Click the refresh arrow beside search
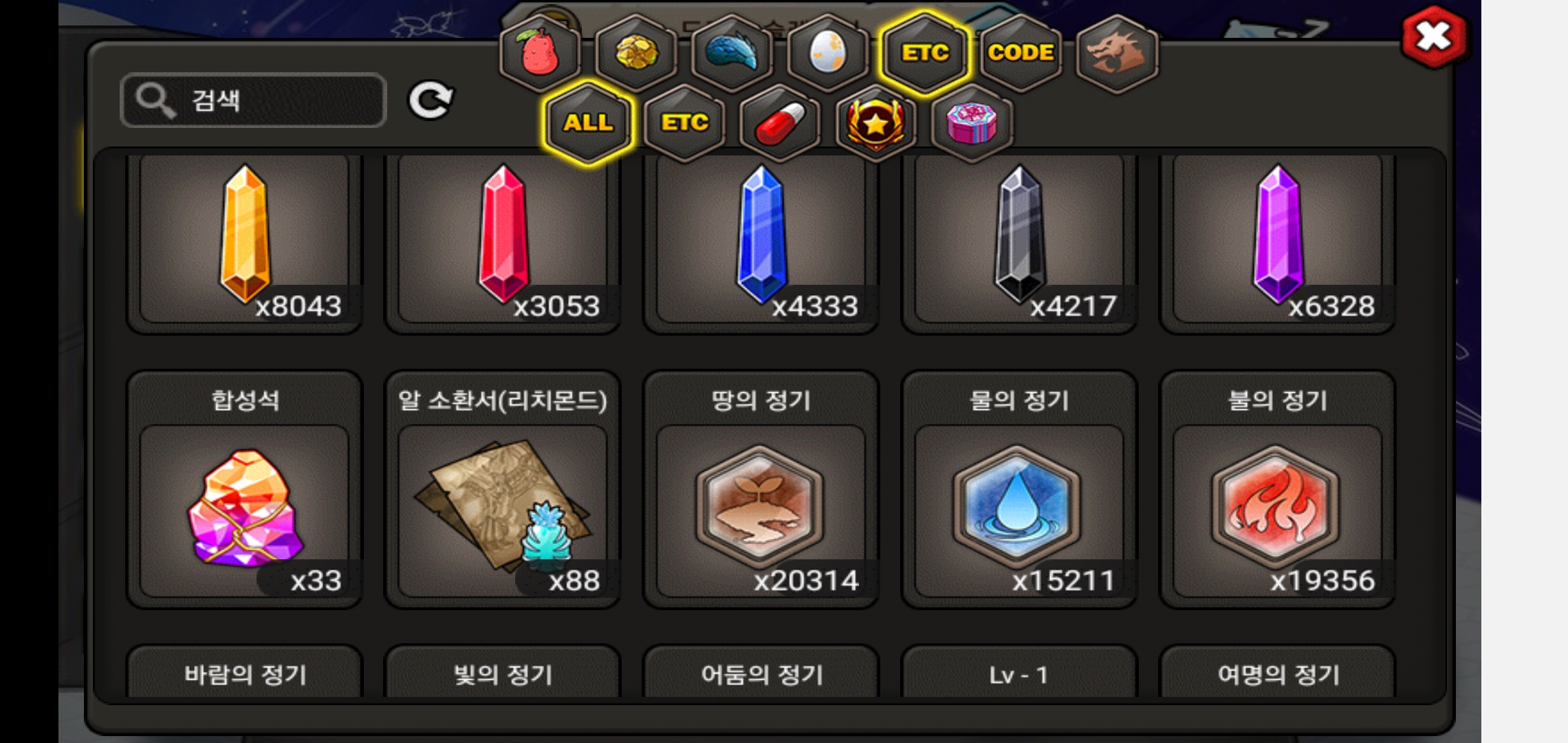The image size is (1568, 743). (x=431, y=100)
